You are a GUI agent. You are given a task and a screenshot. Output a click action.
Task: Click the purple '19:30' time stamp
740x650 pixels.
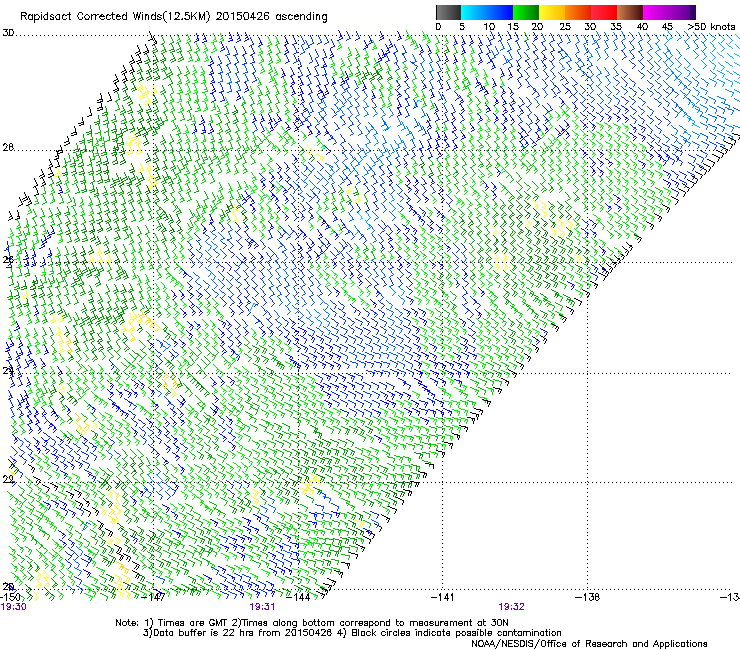14,607
